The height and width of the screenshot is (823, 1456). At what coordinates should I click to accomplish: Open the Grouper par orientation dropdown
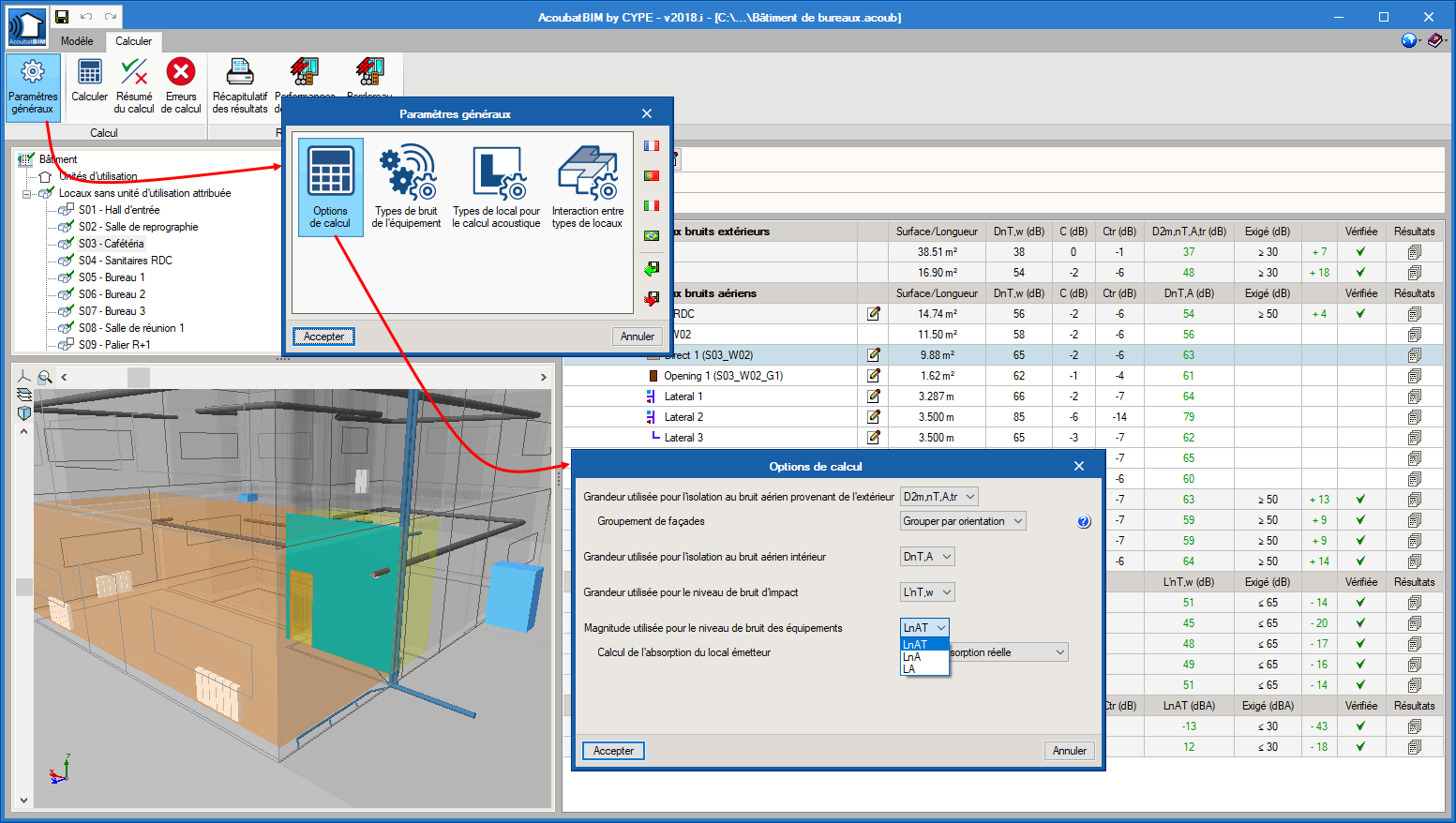pos(963,521)
